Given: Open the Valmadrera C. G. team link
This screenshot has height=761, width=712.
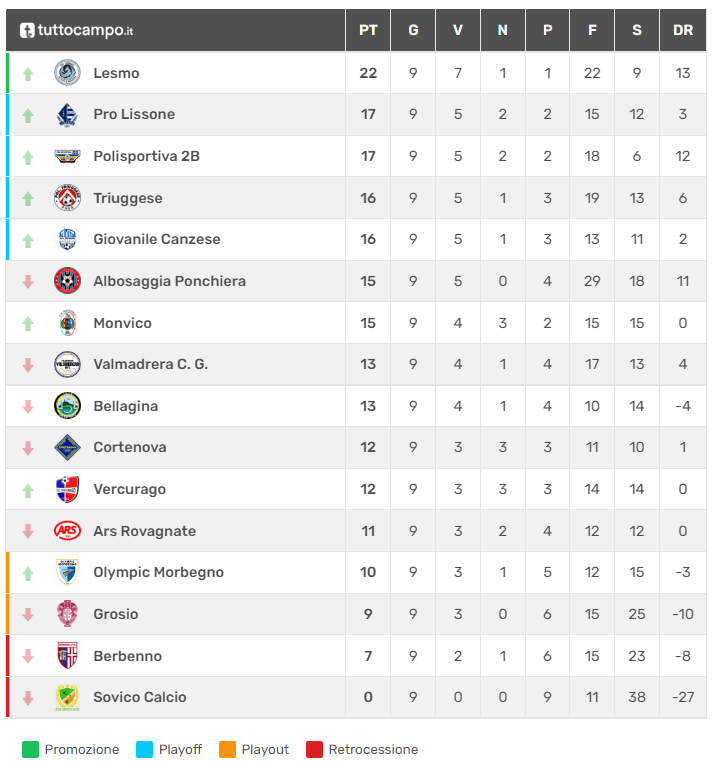Looking at the screenshot, I should click(150, 365).
